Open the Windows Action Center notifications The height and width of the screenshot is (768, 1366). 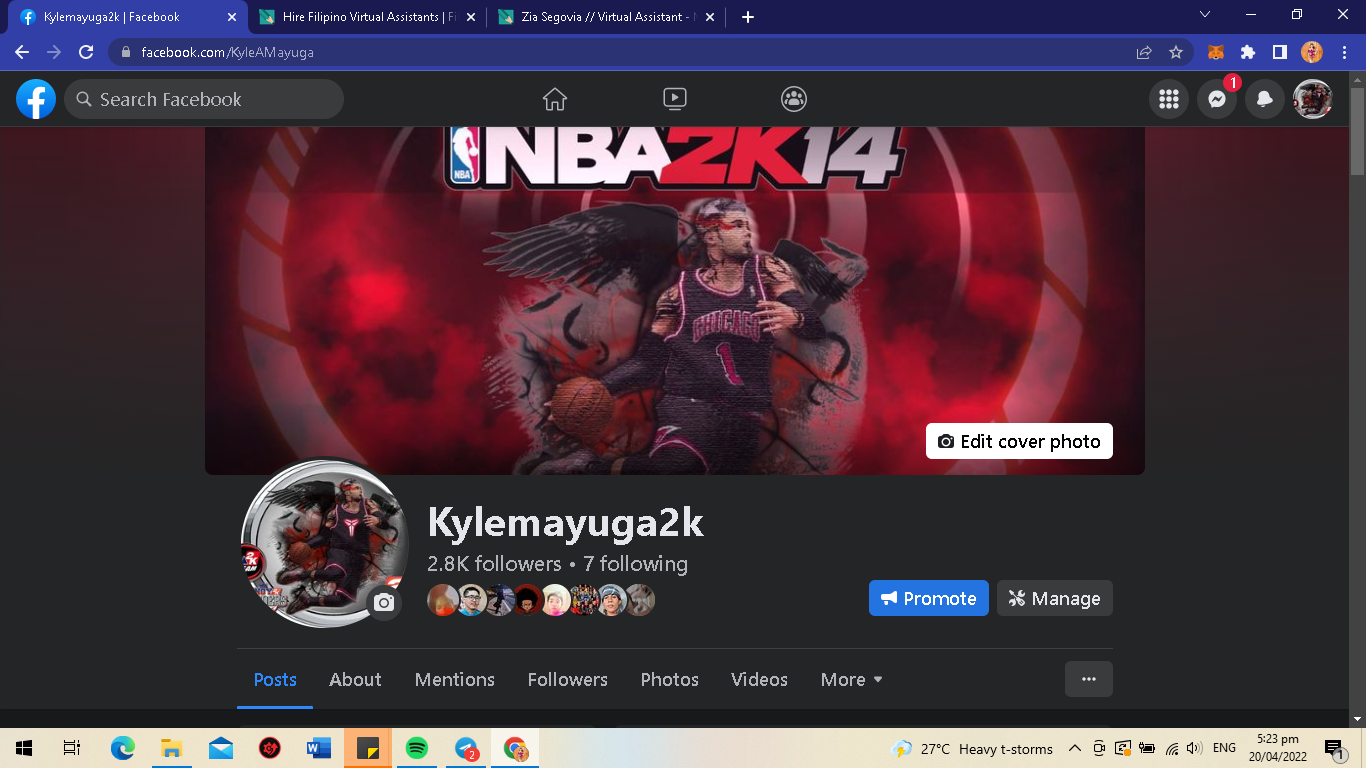coord(1334,748)
